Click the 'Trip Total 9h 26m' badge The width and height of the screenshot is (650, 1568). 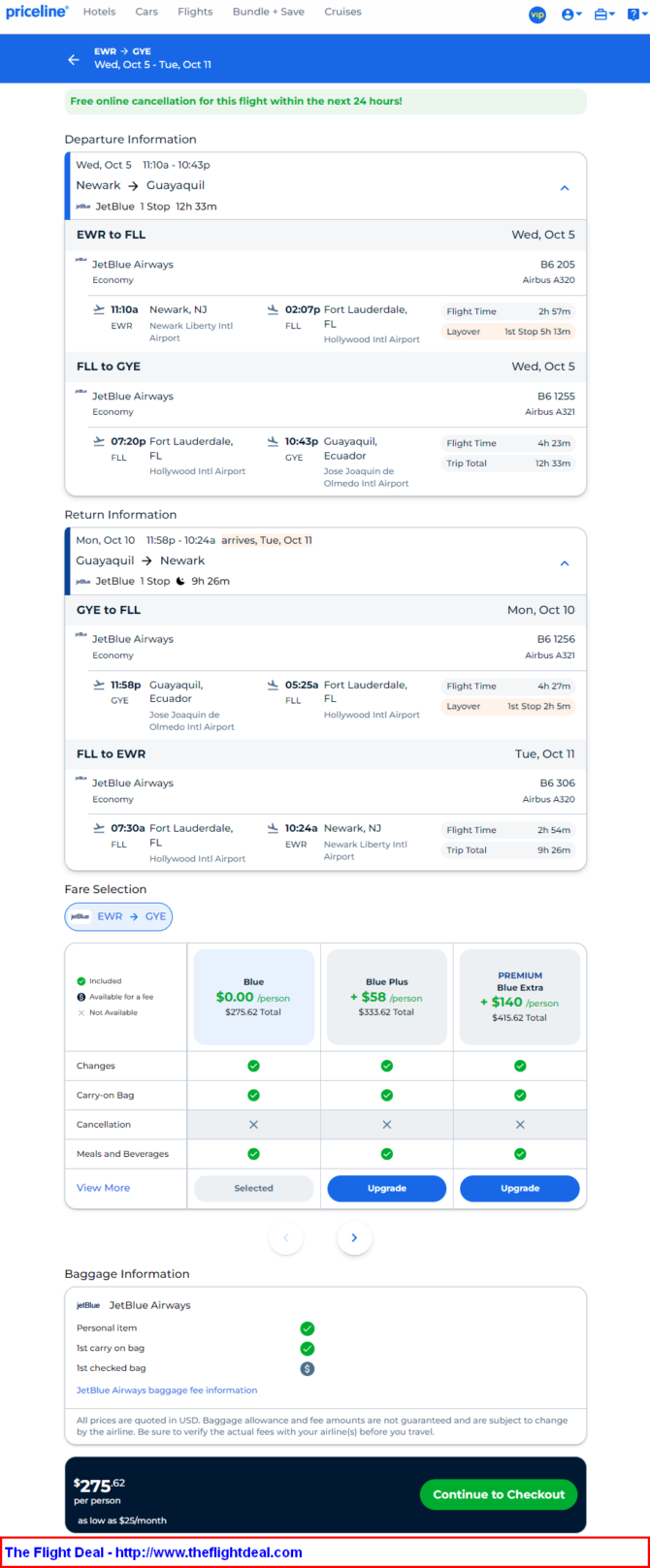point(508,850)
